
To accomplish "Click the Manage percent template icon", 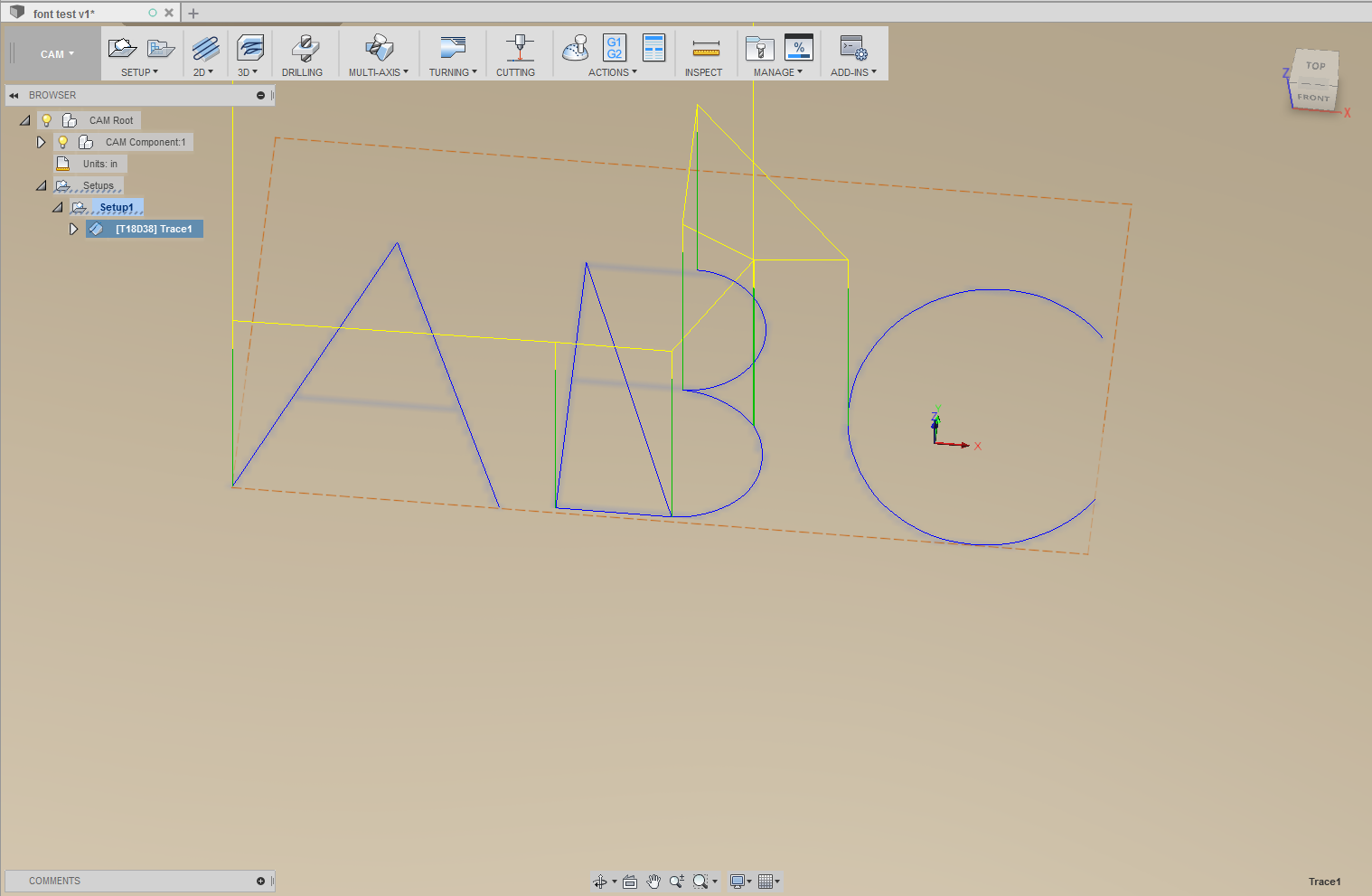I will [x=799, y=48].
